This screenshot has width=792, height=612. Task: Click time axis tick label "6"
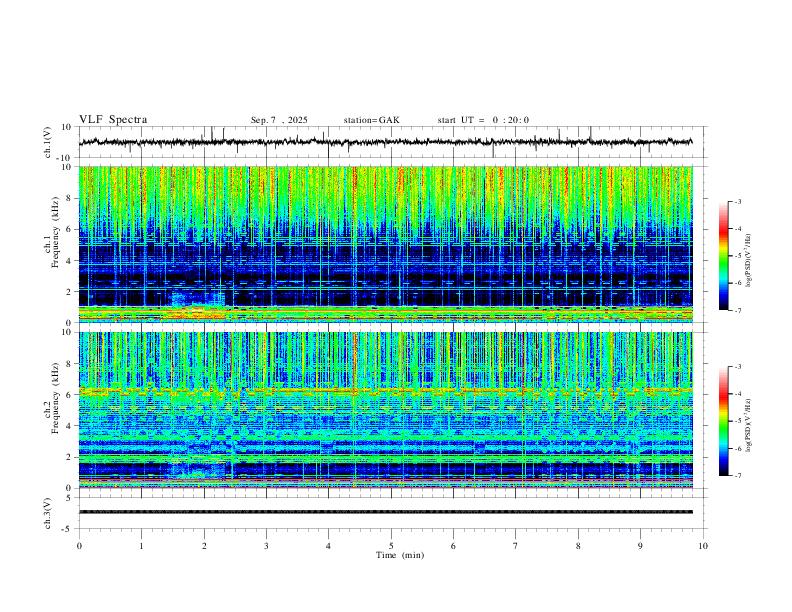click(453, 546)
